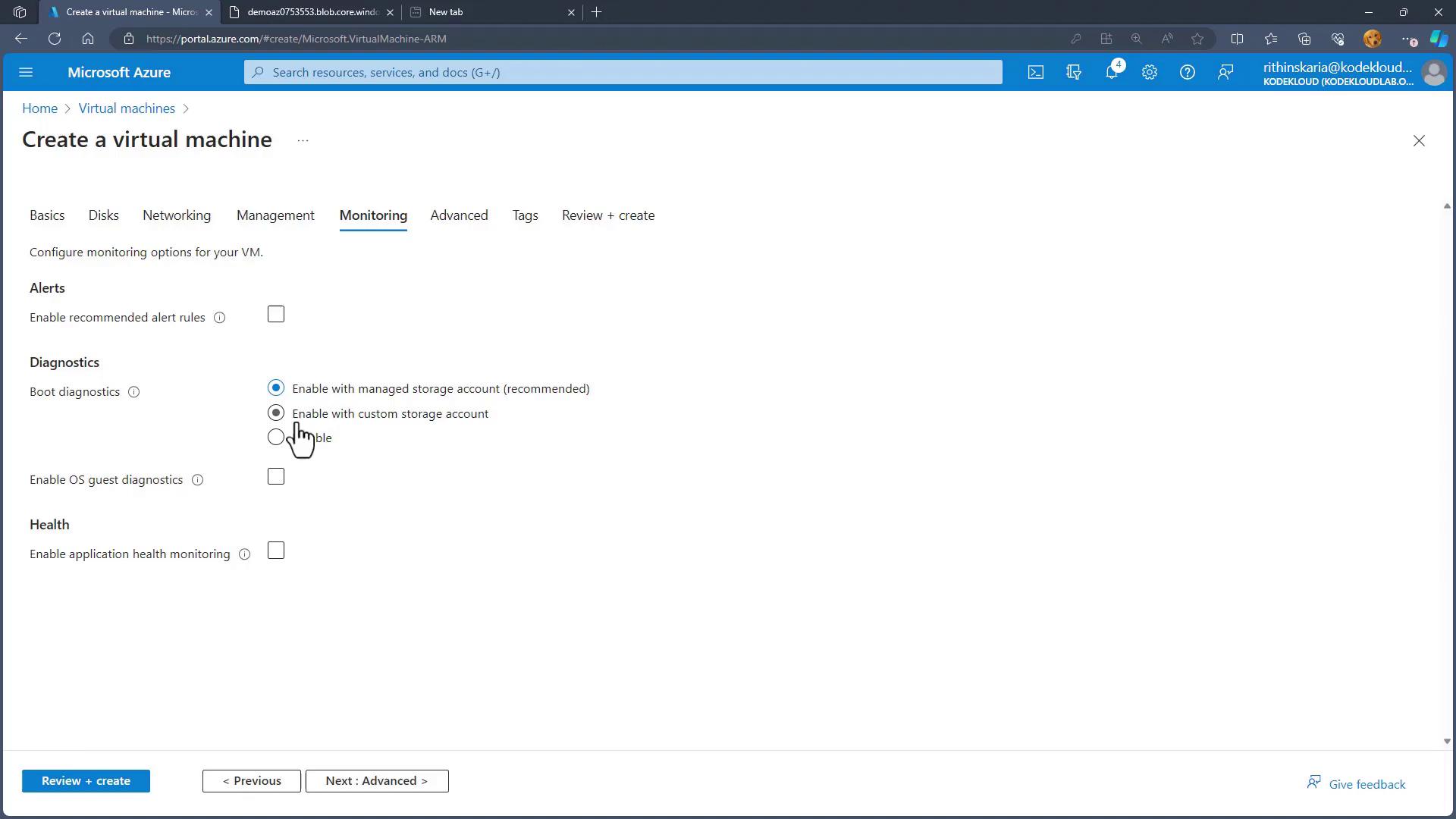Screen dimensions: 1456x819
Task: Open portal settings gear
Action: 1149,72
